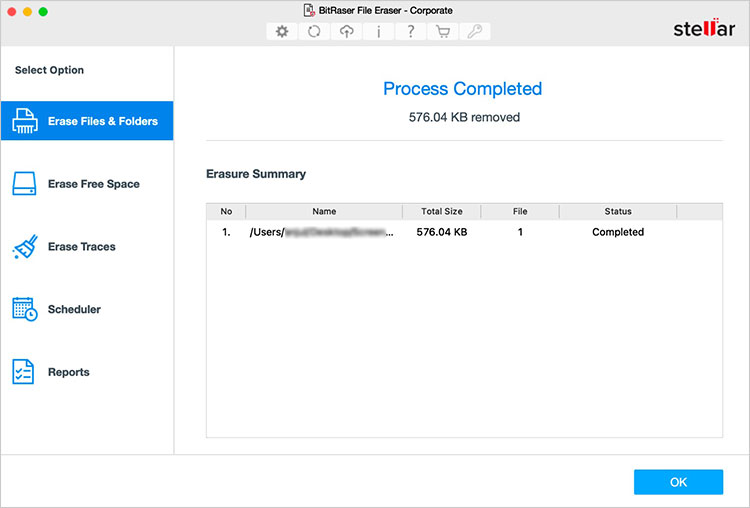
Task: Click the Total Size column header
Action: [441, 211]
